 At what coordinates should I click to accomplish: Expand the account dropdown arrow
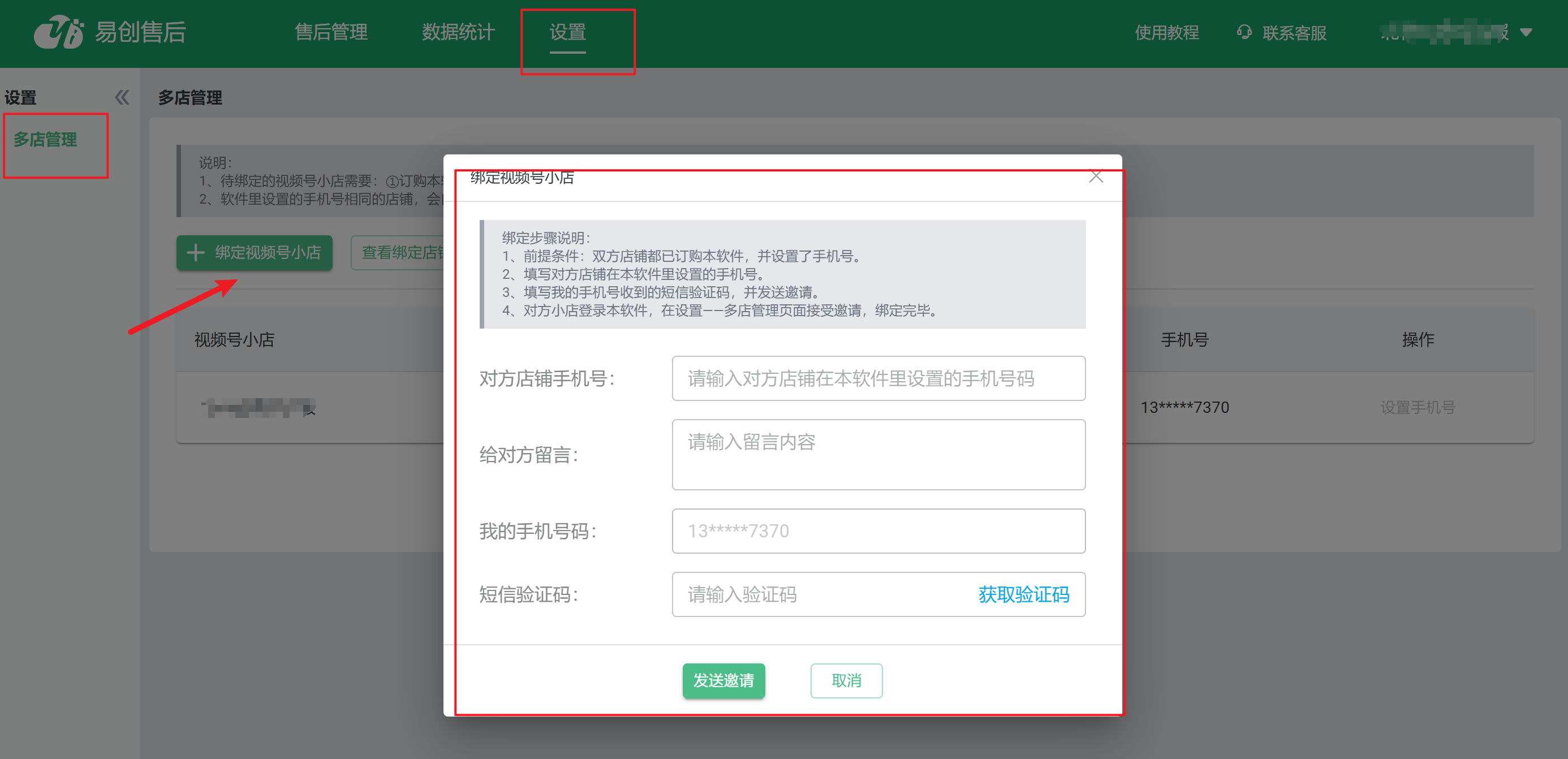click(x=1526, y=33)
